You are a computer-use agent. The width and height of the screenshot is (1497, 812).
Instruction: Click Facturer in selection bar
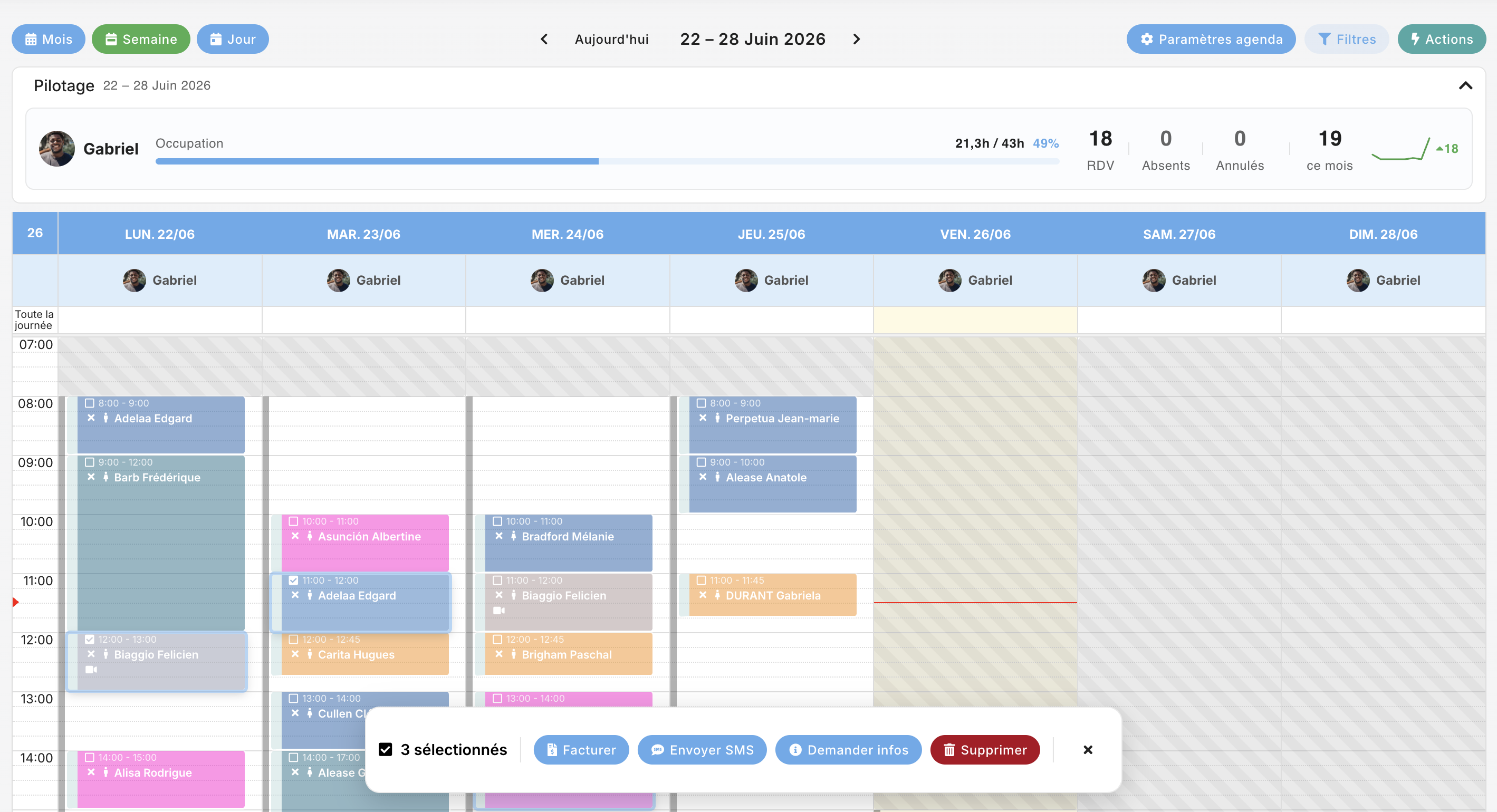[581, 750]
